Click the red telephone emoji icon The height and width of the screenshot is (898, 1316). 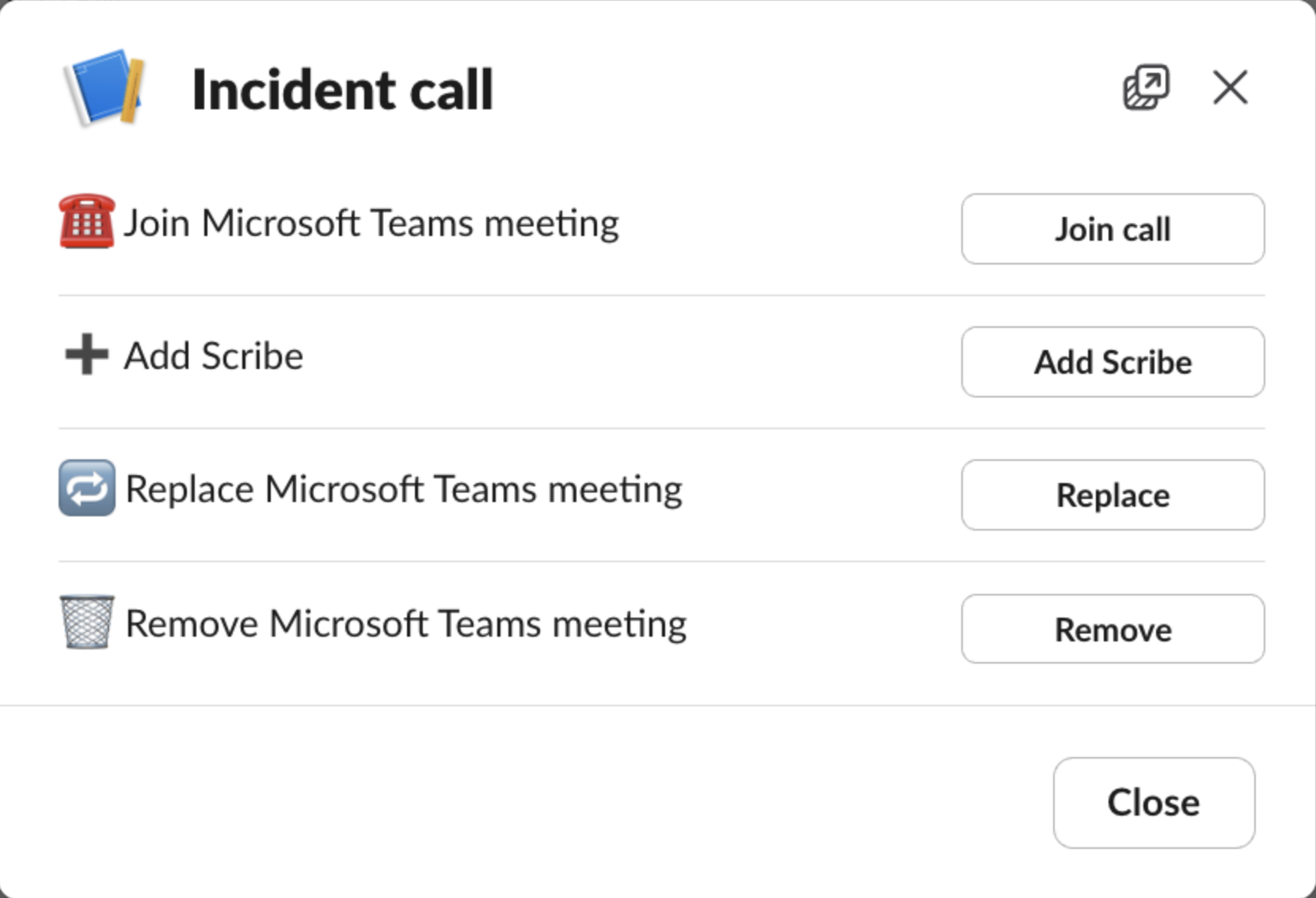click(x=87, y=222)
